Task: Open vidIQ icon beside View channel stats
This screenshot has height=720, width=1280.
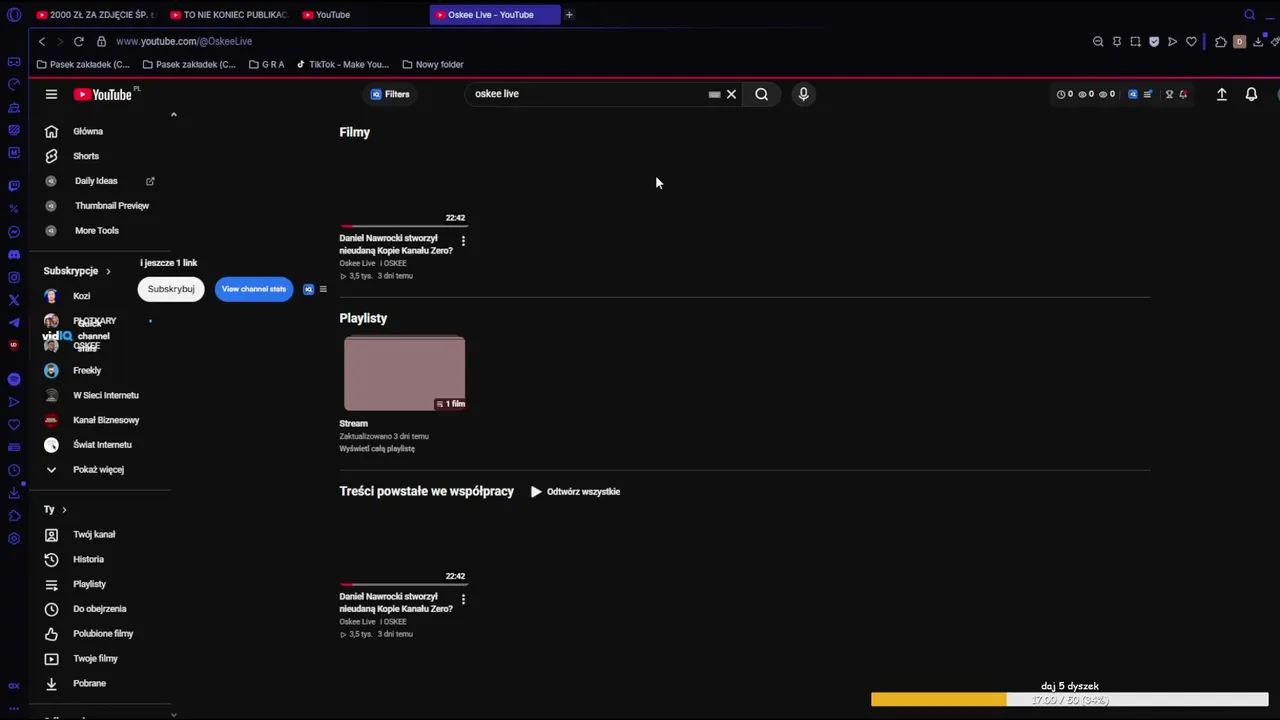Action: click(x=308, y=289)
